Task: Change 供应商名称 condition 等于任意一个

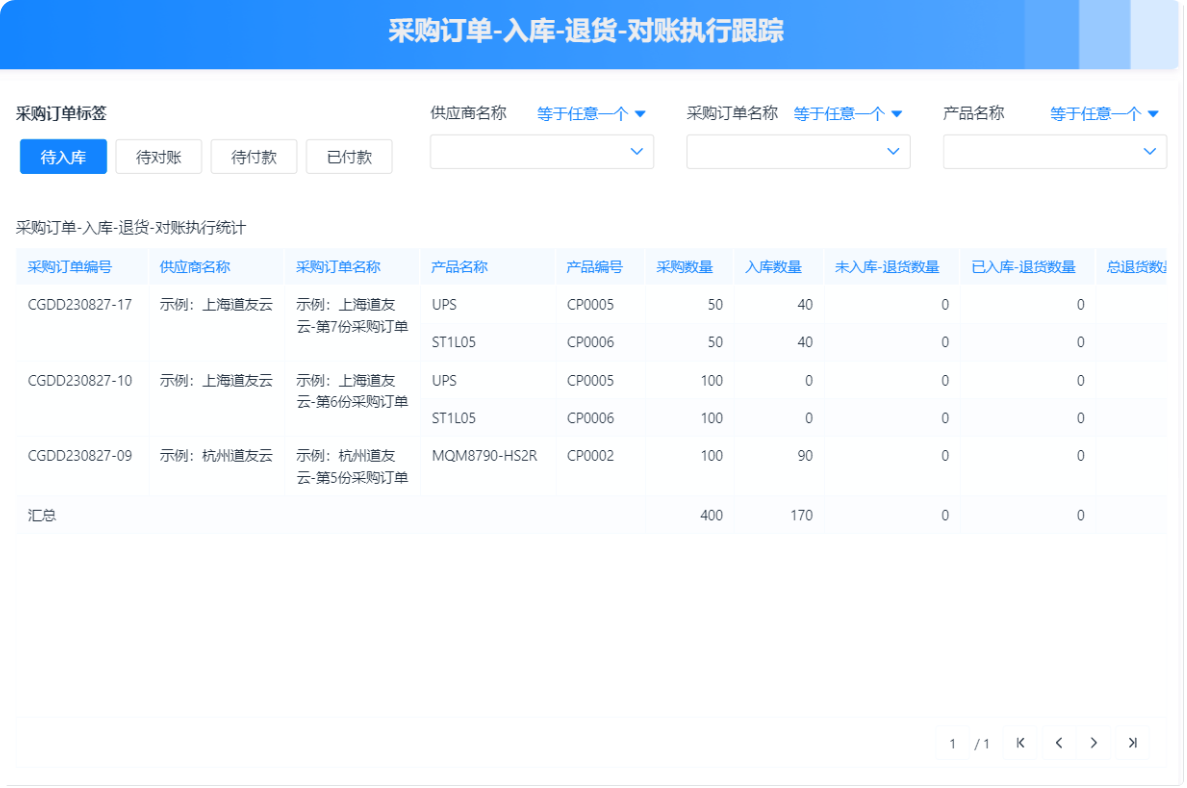Action: pos(591,114)
